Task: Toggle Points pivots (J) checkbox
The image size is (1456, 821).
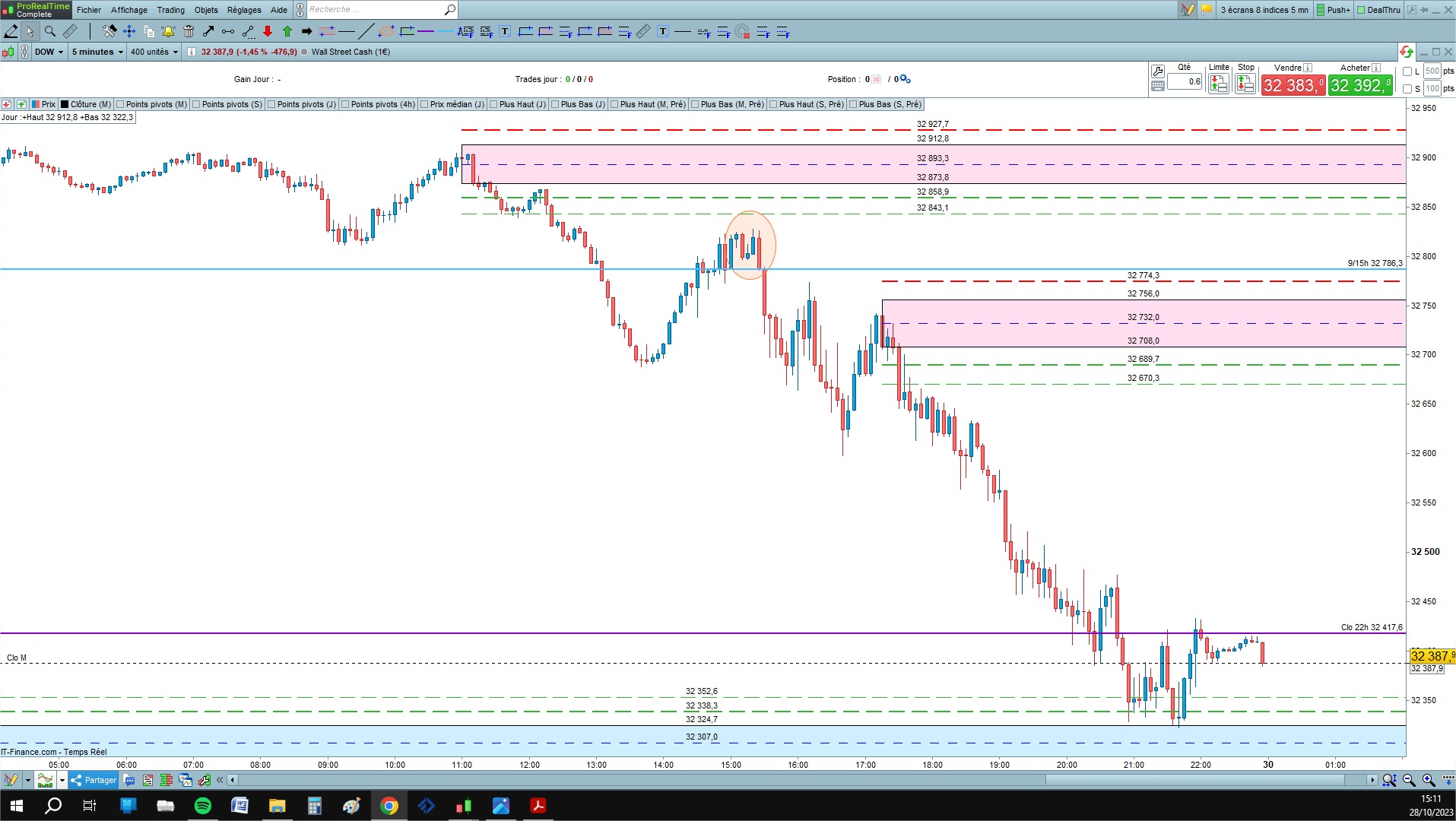Action: (271, 104)
